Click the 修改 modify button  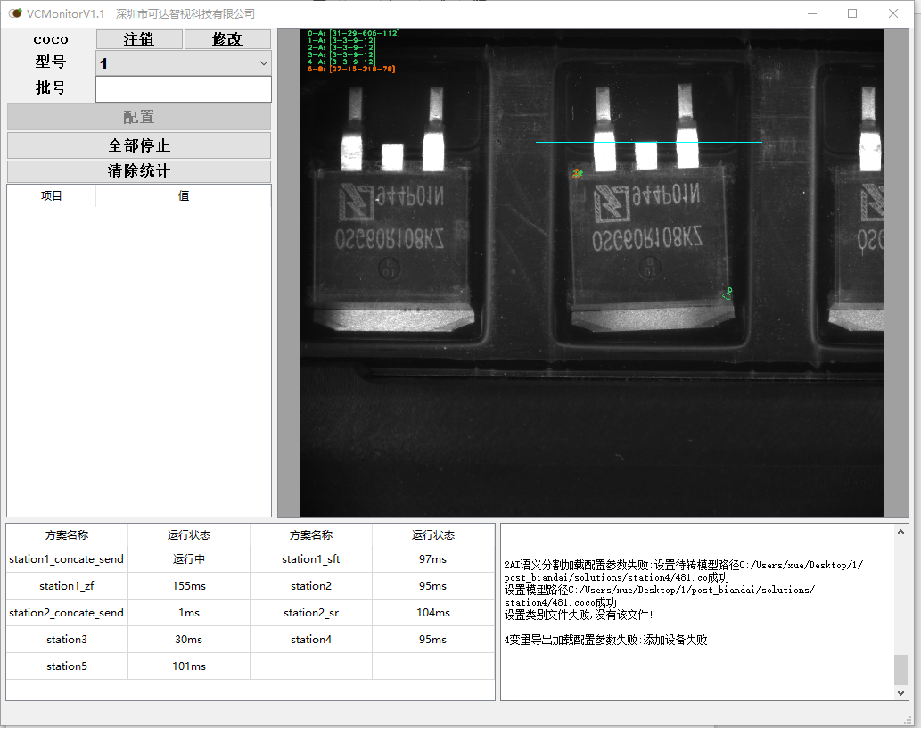click(227, 38)
